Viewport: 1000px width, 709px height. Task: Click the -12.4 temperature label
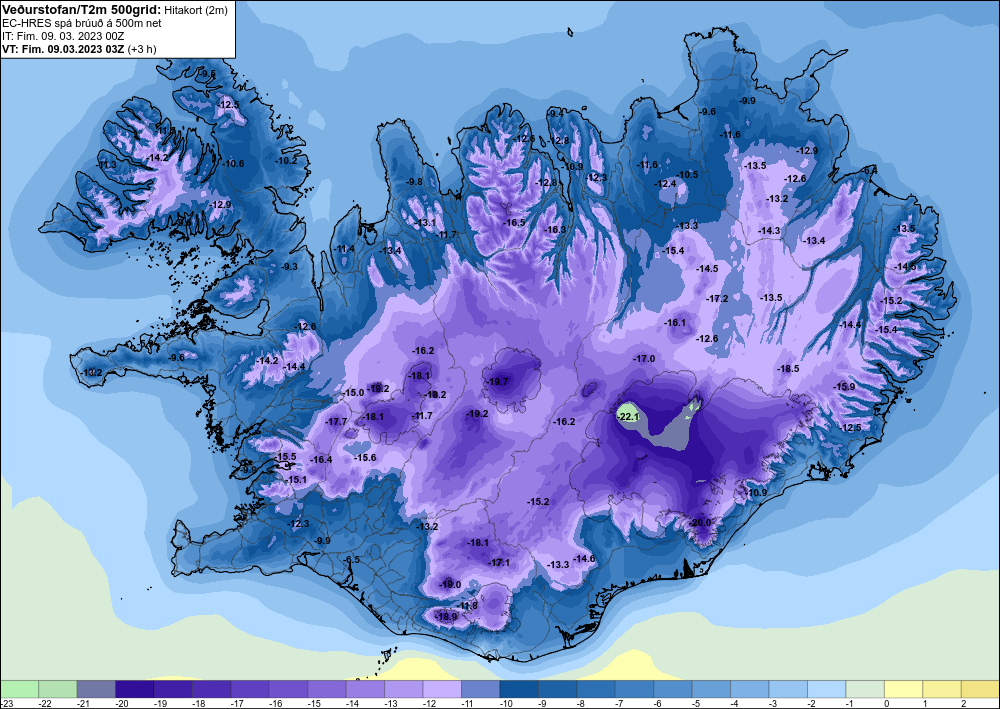666,184
